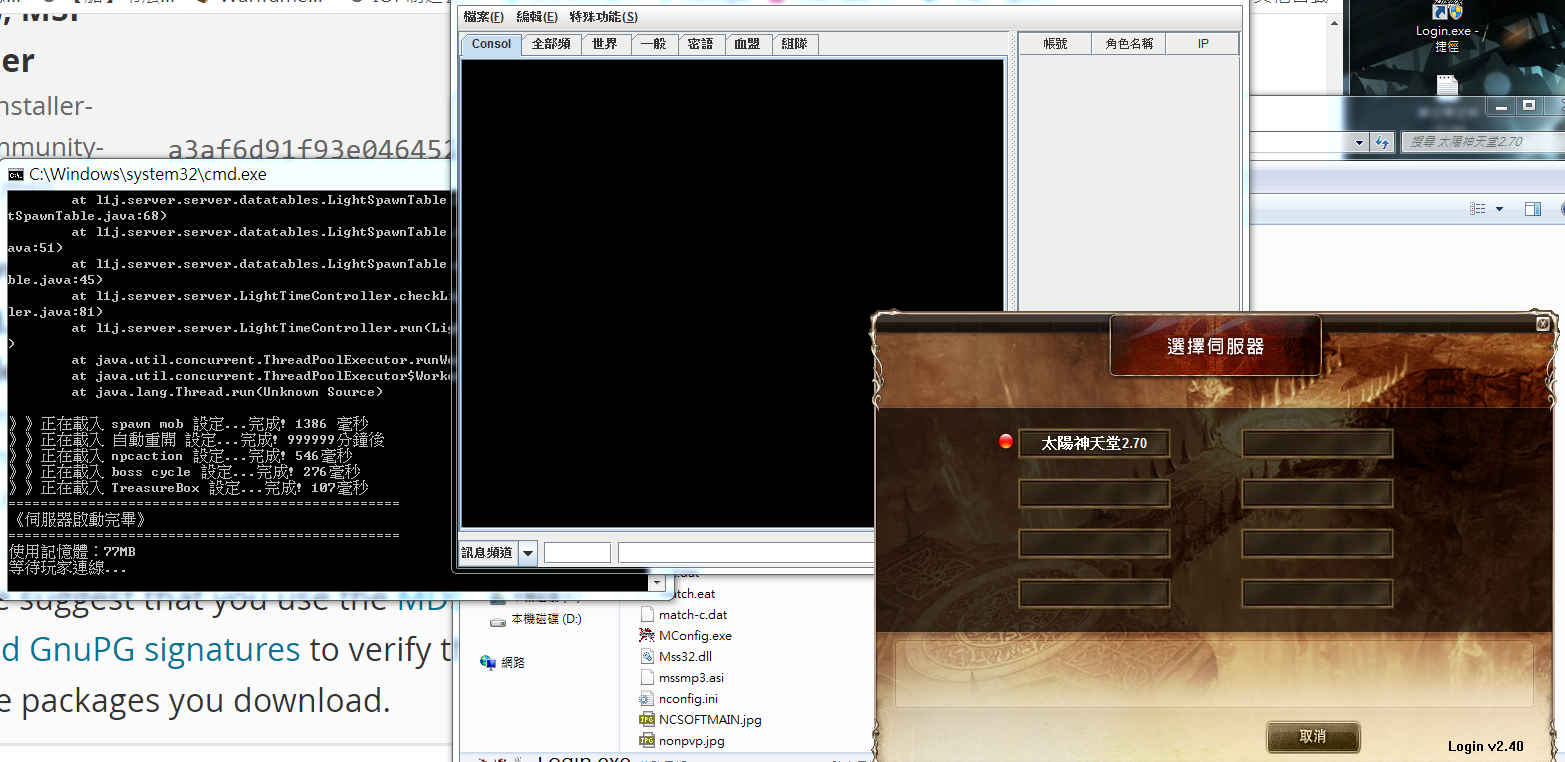Minimize the Explorer window
The height and width of the screenshot is (762, 1565).
pyautogui.click(x=1500, y=106)
